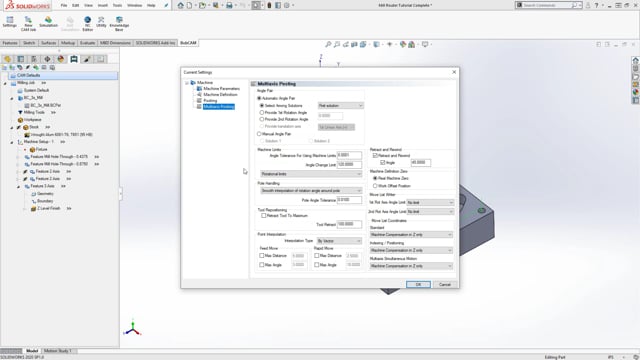Image resolution: width=640 pixels, height=360 pixels.
Task: Click Zoom to Fit in view toolbar
Action: point(328,44)
